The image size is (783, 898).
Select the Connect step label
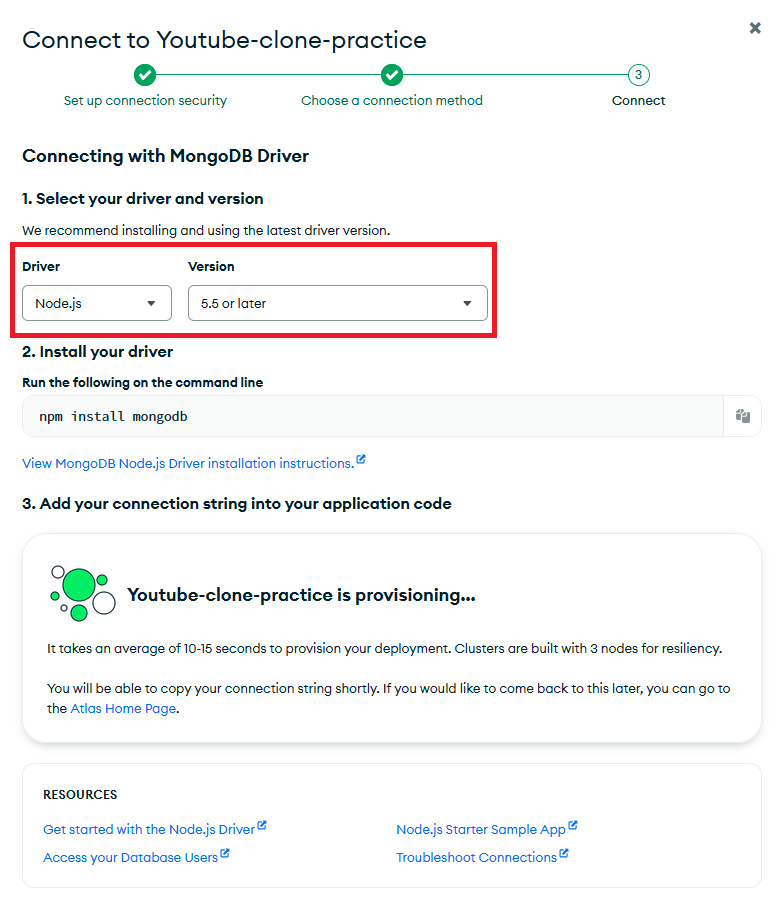tap(638, 100)
